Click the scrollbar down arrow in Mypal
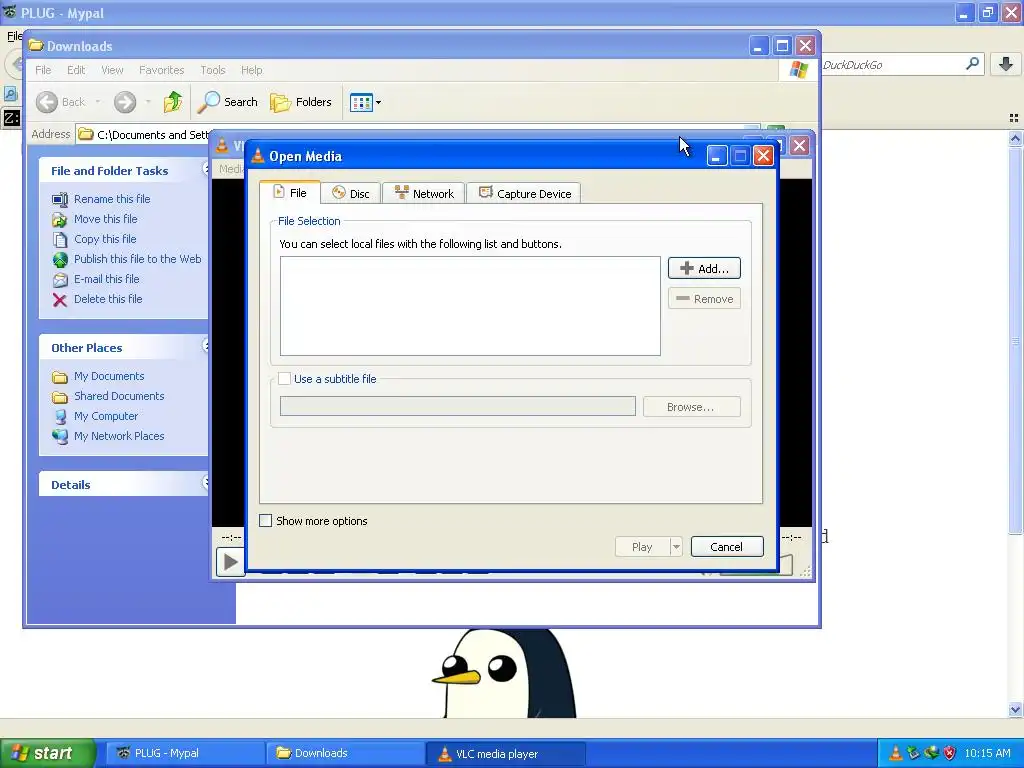1024x768 pixels. (1015, 709)
